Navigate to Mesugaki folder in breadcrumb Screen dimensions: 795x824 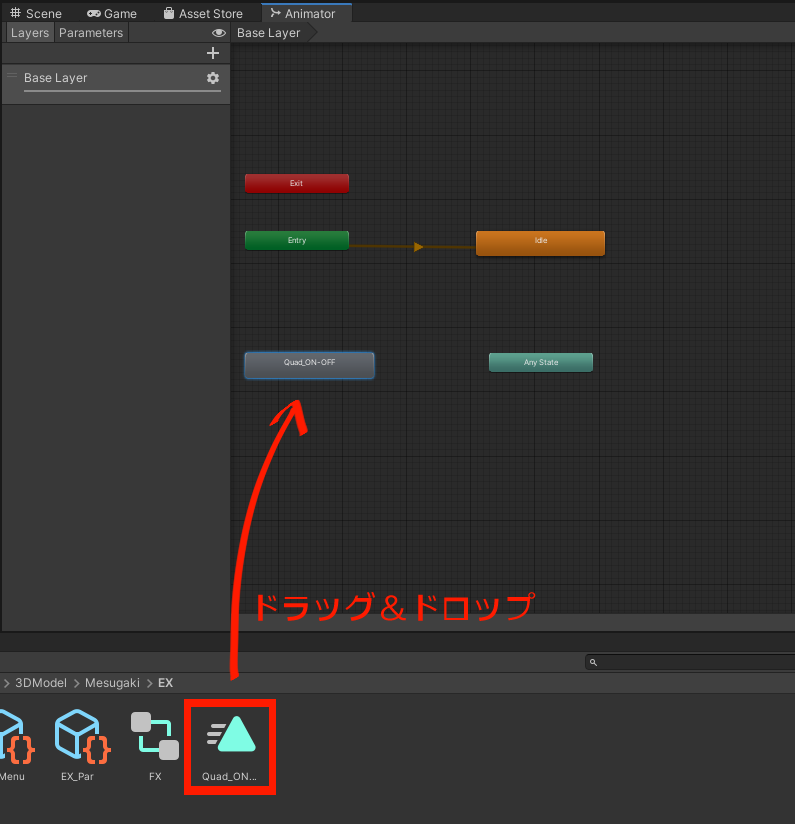(x=112, y=683)
